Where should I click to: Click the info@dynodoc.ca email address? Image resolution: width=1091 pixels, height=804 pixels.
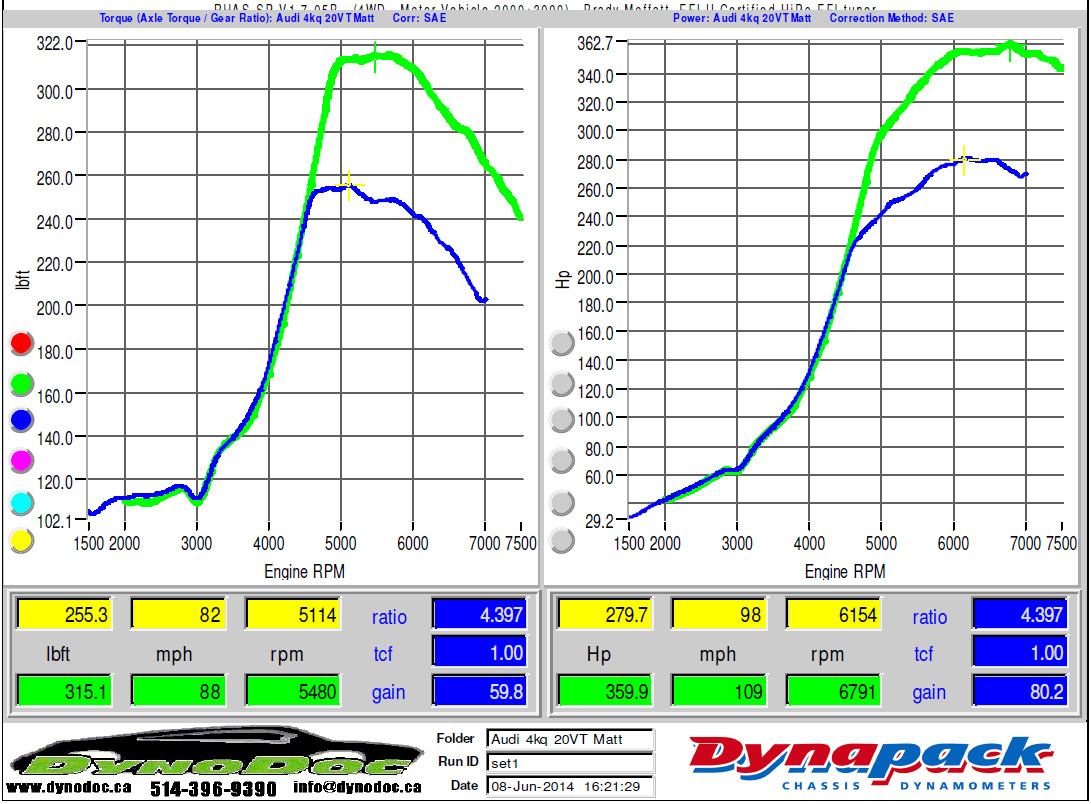358,788
